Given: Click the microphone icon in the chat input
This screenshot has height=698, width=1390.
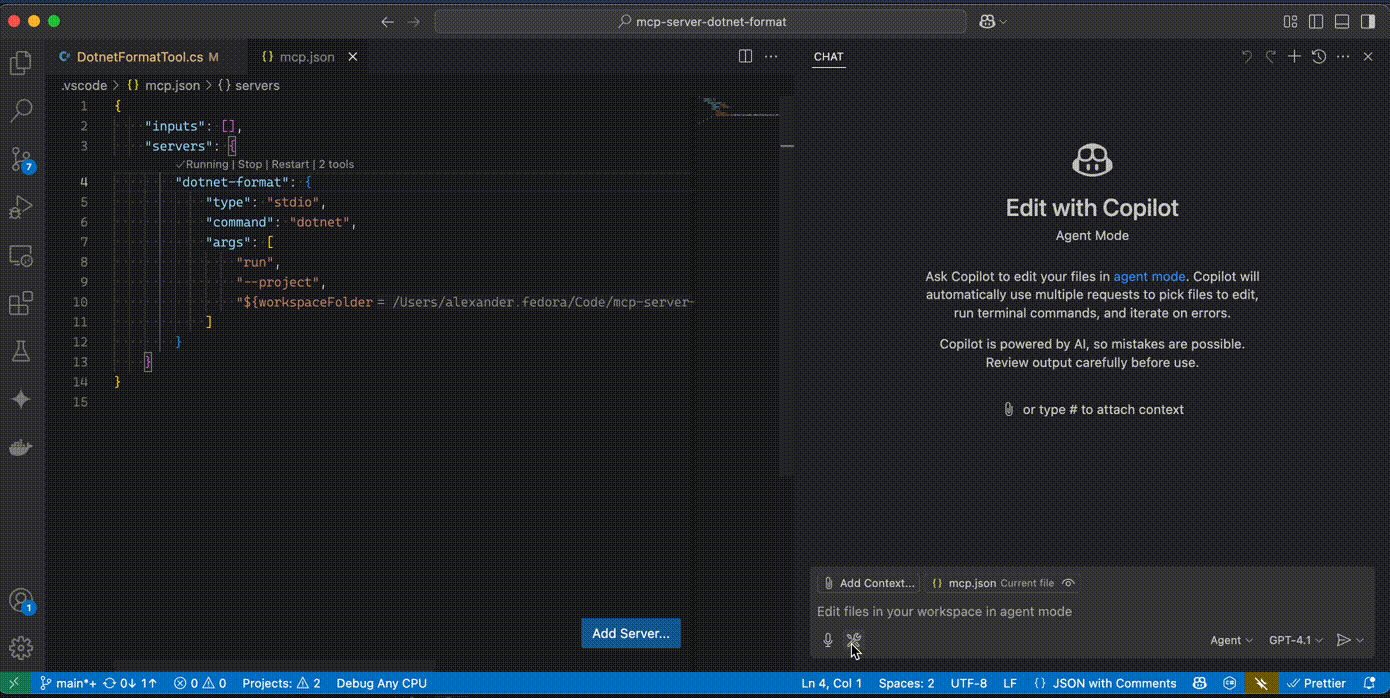Looking at the screenshot, I should point(827,640).
